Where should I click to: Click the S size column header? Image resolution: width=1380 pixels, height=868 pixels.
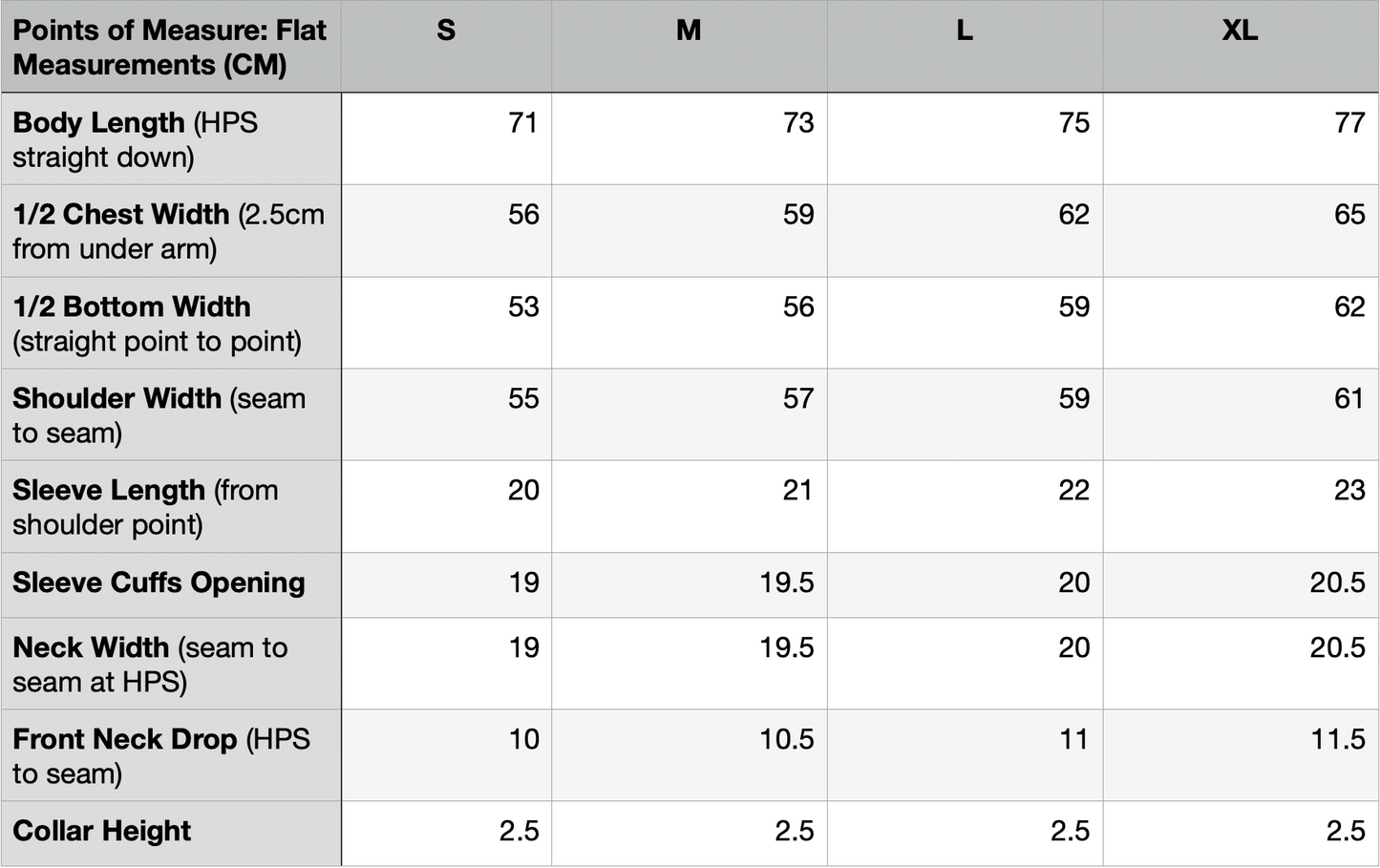click(446, 31)
